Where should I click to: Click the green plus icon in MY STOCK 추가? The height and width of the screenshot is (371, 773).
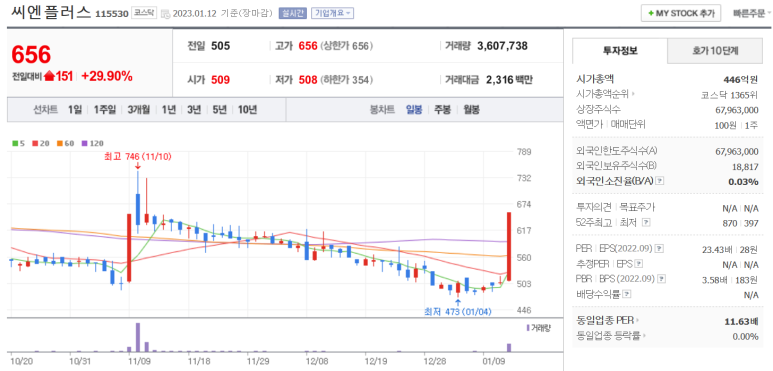(x=651, y=13)
